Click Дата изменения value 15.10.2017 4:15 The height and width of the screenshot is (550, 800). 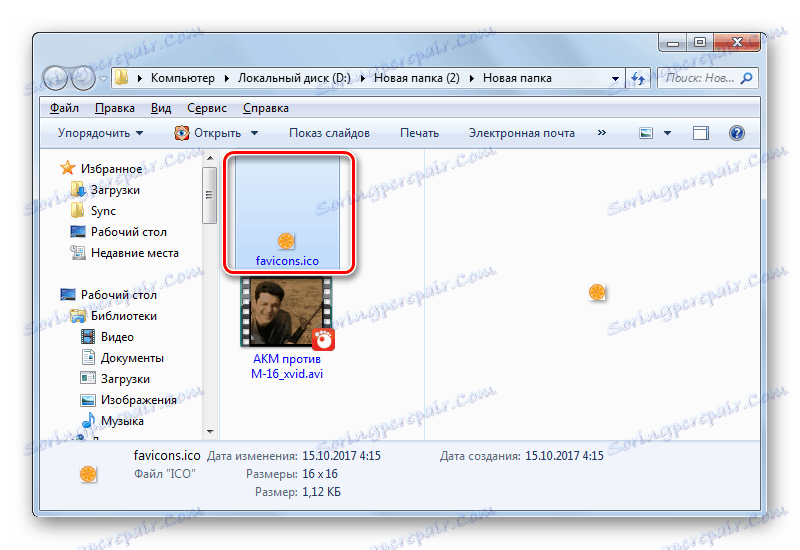[x=341, y=456]
